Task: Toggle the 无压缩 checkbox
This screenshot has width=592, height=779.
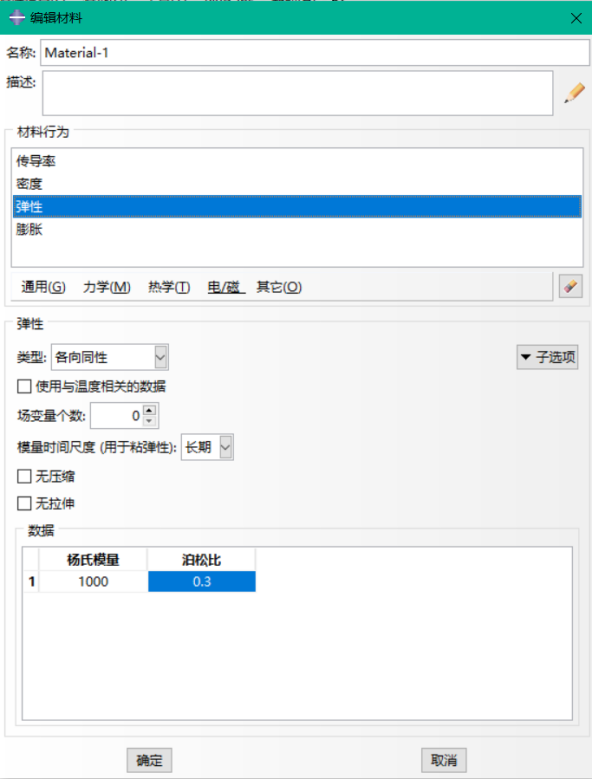Action: pyautogui.click(x=24, y=476)
